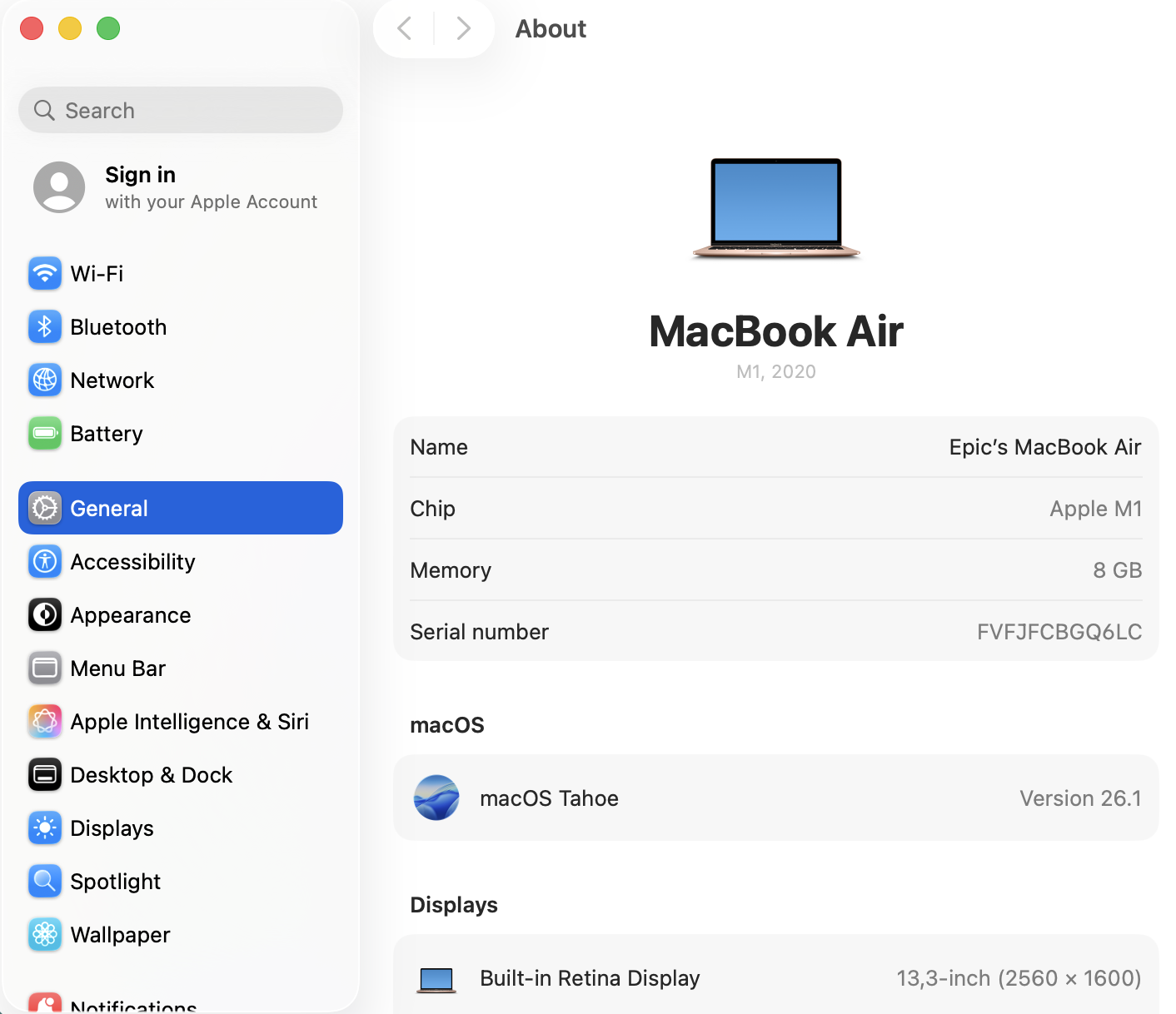Click the green zoom window button

108,28
